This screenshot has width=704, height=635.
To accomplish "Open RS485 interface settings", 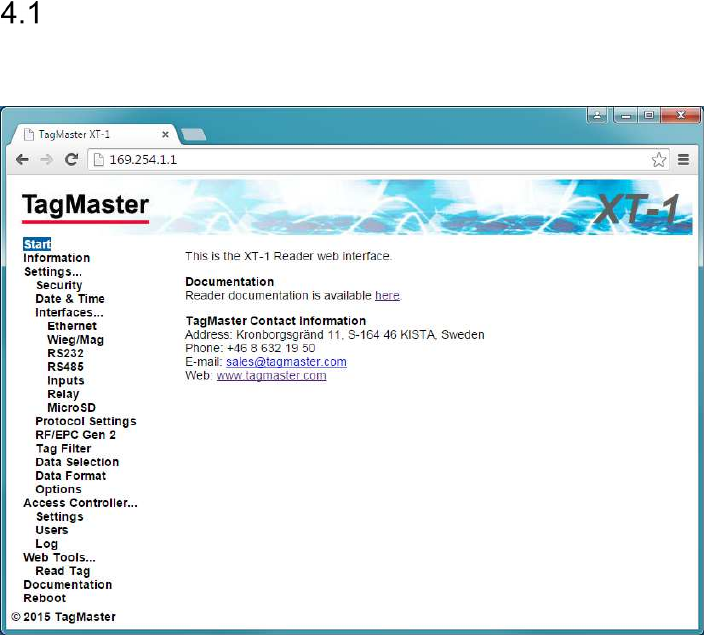I will click(x=66, y=367).
